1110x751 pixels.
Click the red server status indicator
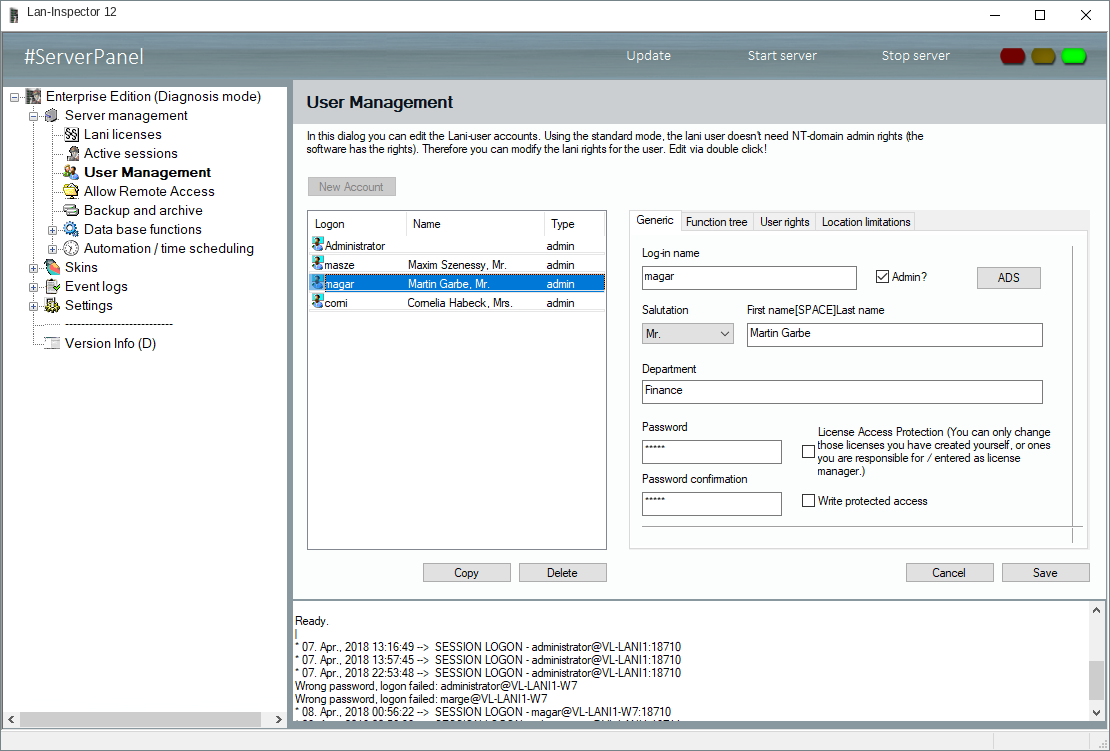click(x=1012, y=56)
